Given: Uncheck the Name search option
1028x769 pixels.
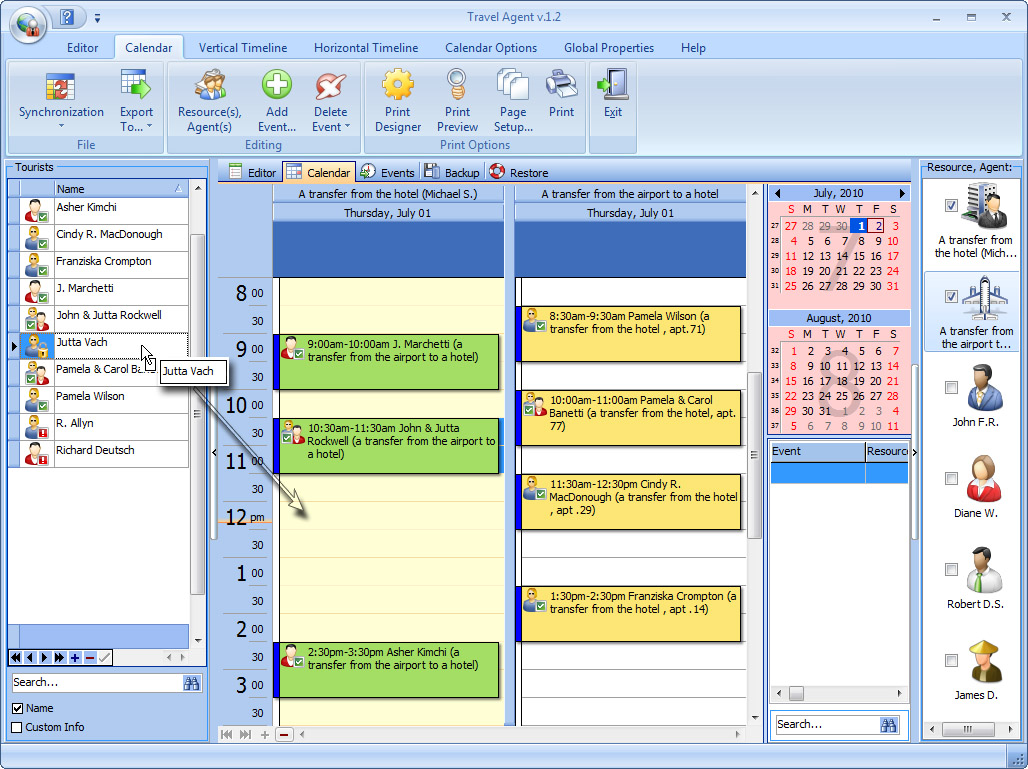Looking at the screenshot, I should tap(17, 709).
